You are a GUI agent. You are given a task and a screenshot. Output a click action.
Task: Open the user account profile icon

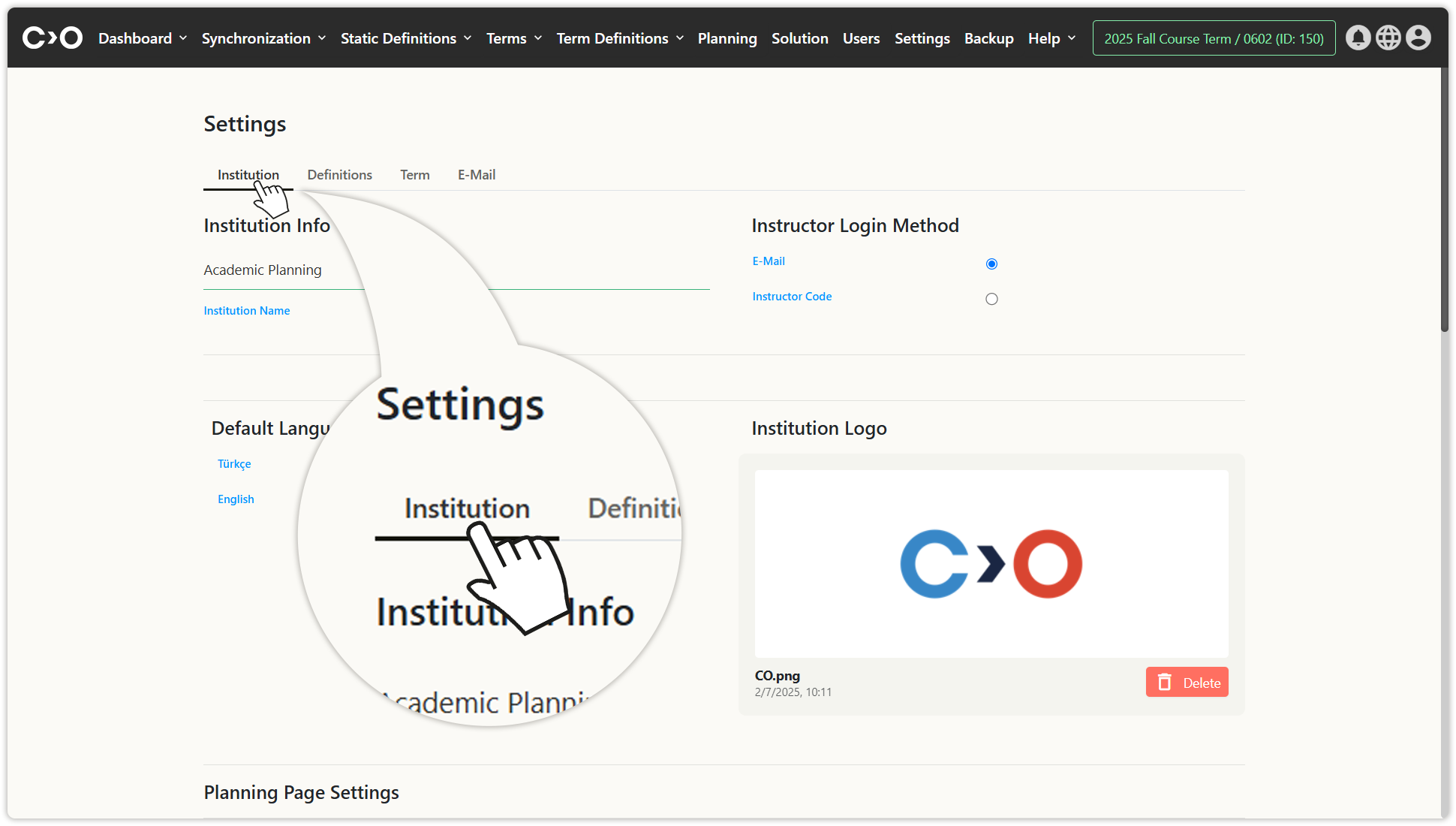pos(1418,38)
